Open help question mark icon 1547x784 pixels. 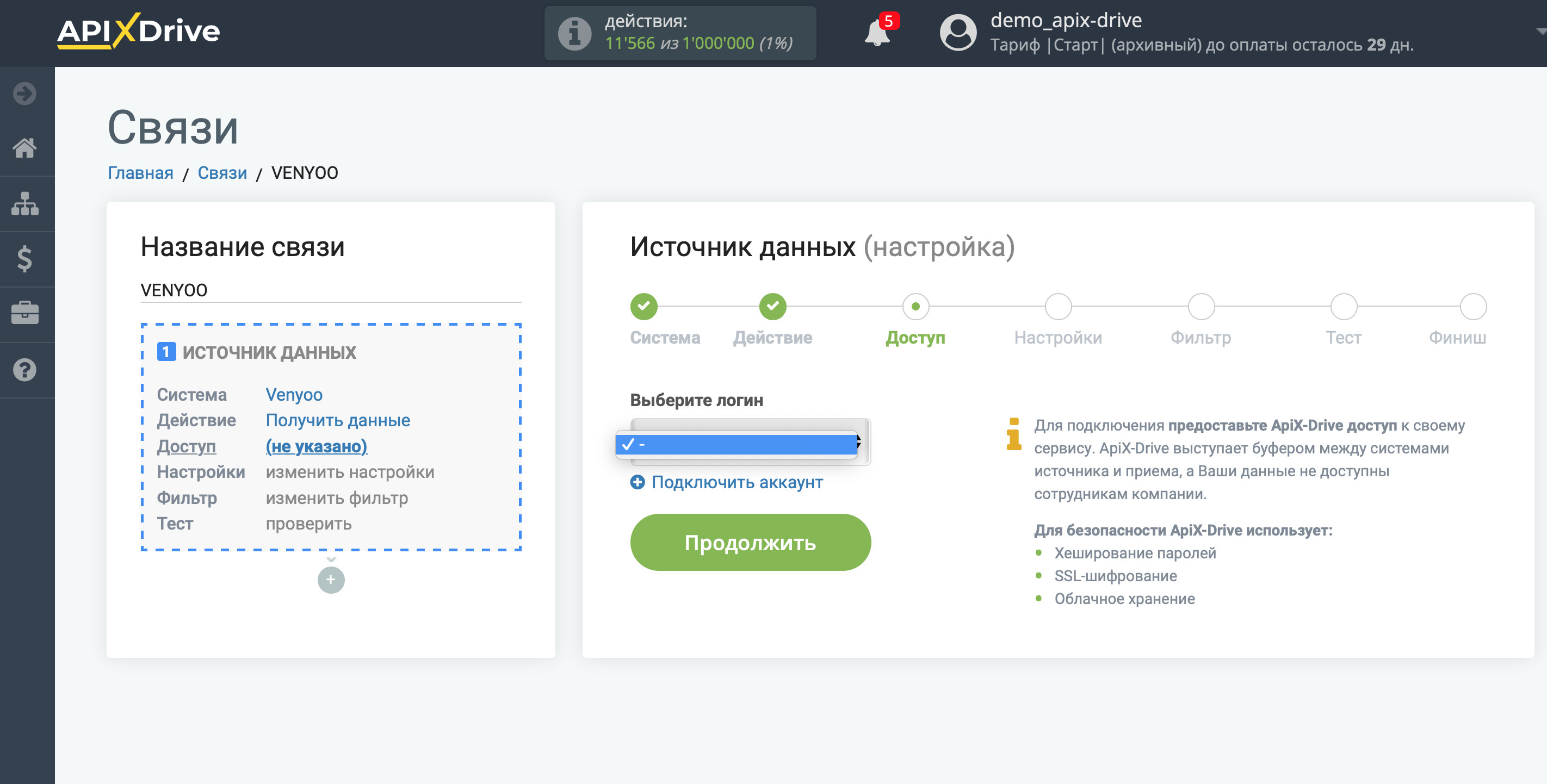tap(24, 370)
